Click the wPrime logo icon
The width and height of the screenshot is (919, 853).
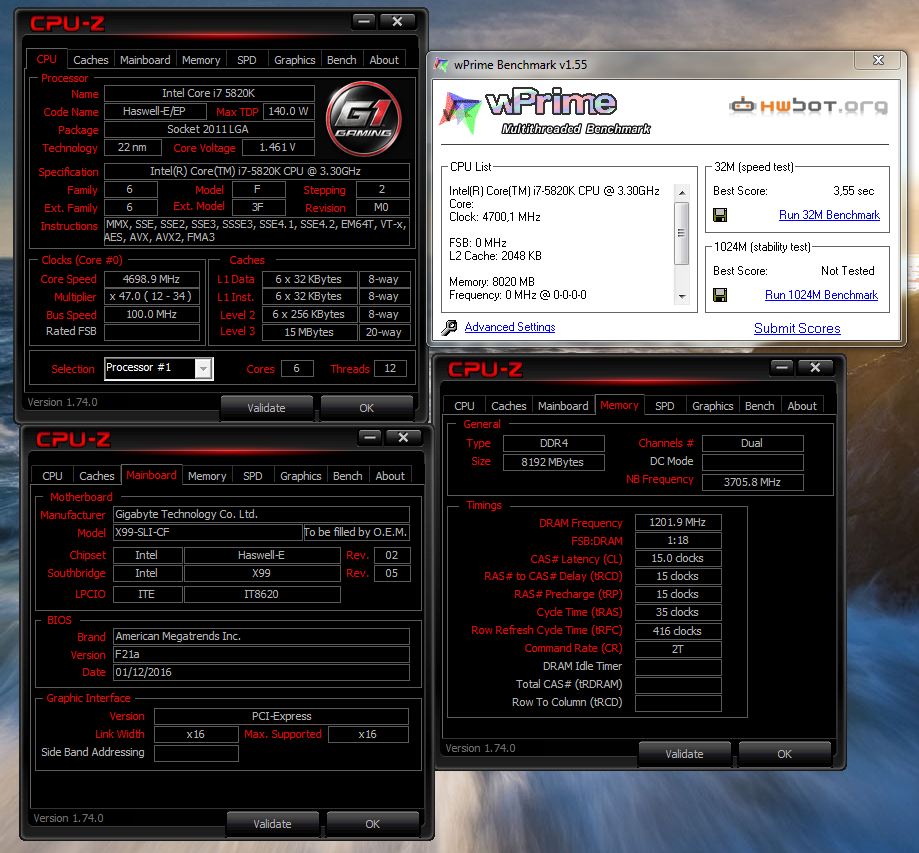point(460,111)
